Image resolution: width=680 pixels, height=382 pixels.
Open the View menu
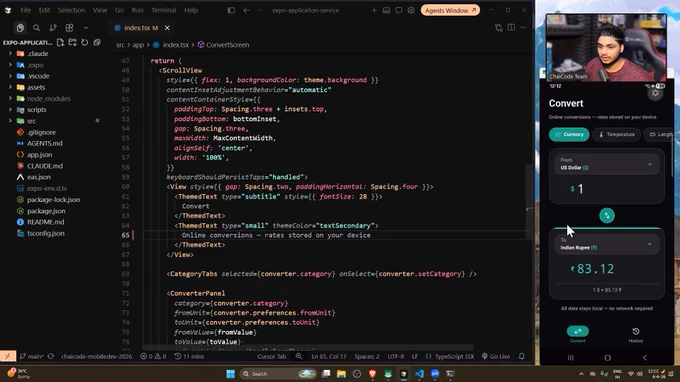(100, 10)
